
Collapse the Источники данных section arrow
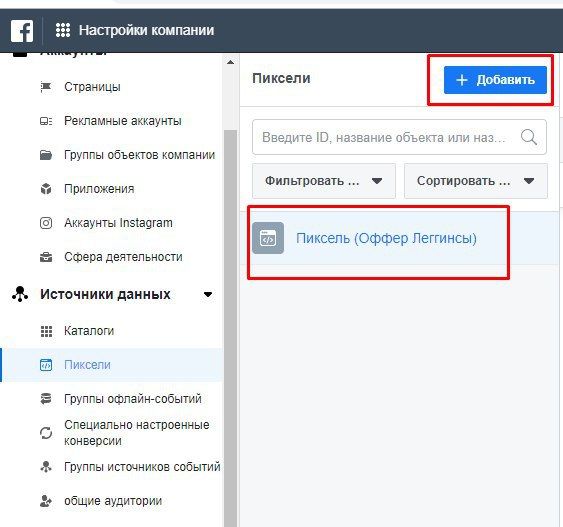[208, 294]
